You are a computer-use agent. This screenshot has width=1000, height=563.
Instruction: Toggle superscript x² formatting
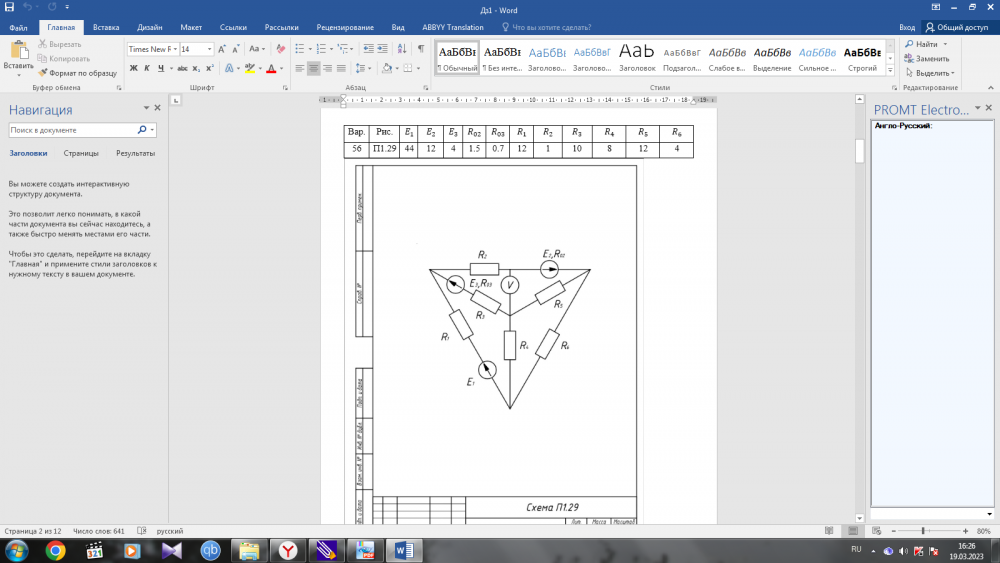[x=210, y=68]
